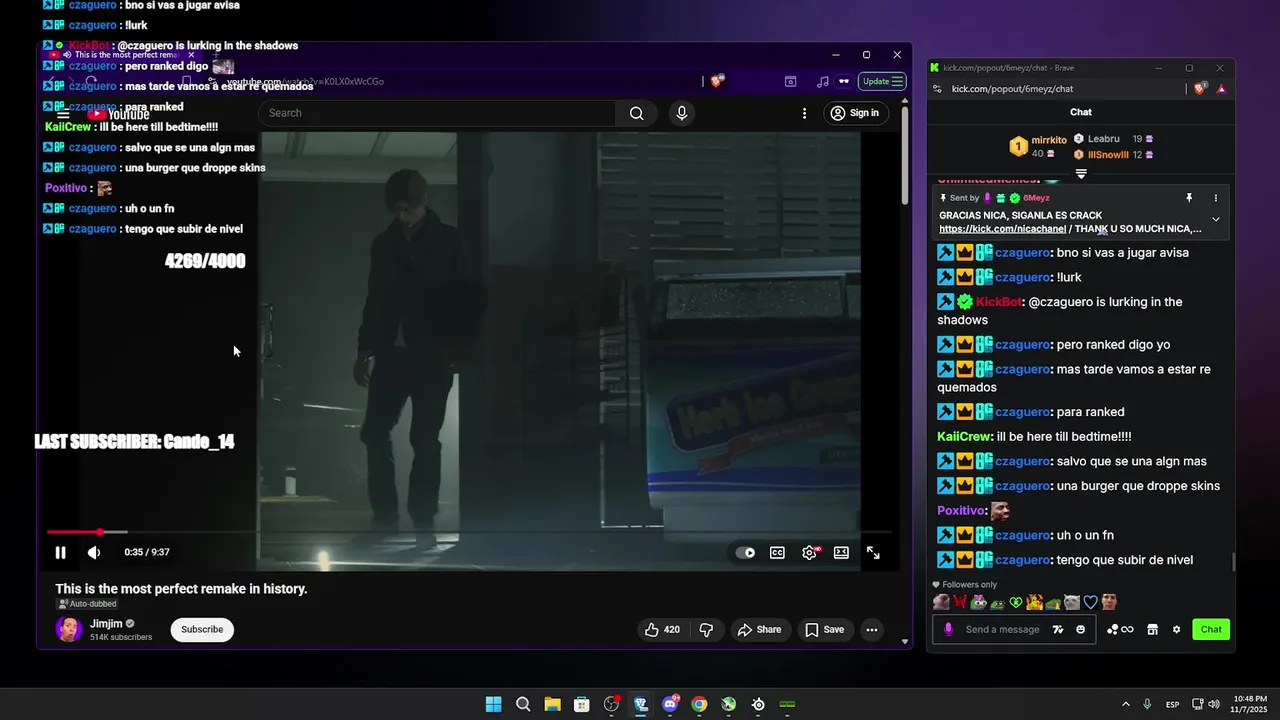Save the video to a playlist
Image resolution: width=1280 pixels, height=720 pixels.
click(x=825, y=629)
